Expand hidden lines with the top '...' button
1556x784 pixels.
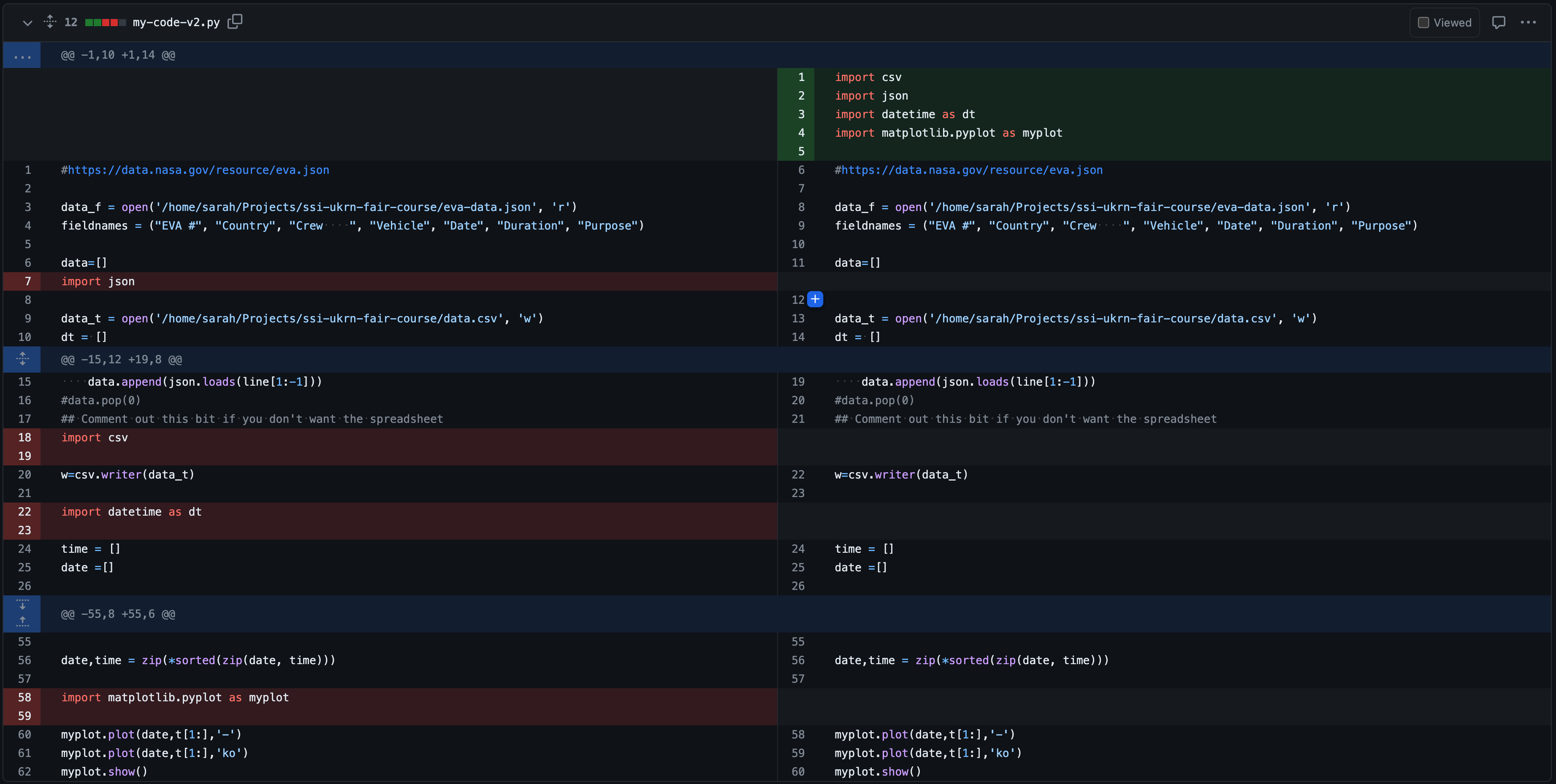pyautogui.click(x=22, y=55)
